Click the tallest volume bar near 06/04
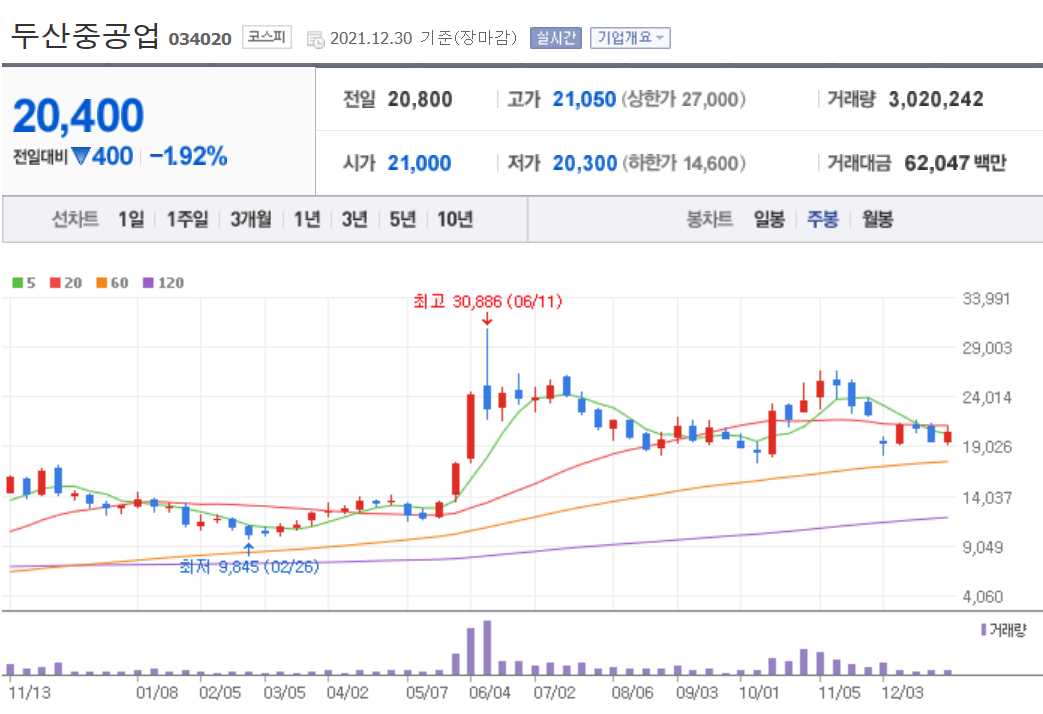Image resolution: width=1043 pixels, height=714 pixels. tap(487, 647)
